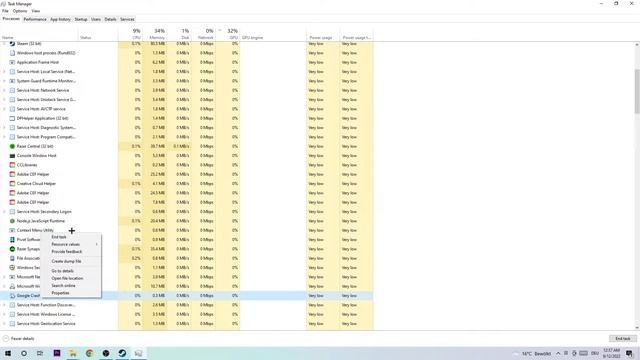Switch to the Details tab
640x360 pixels.
(x=110, y=19)
